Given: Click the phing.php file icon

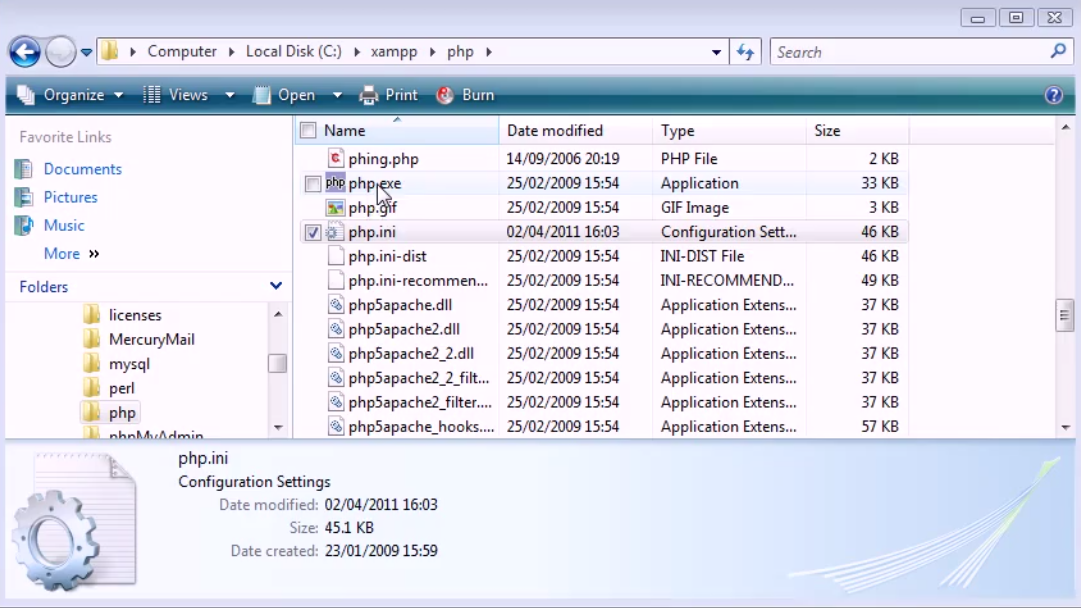Looking at the screenshot, I should click(335, 159).
